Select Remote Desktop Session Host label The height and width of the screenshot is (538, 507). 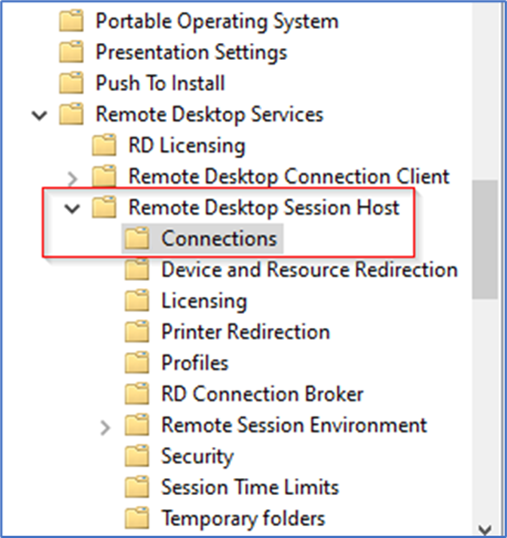(264, 208)
